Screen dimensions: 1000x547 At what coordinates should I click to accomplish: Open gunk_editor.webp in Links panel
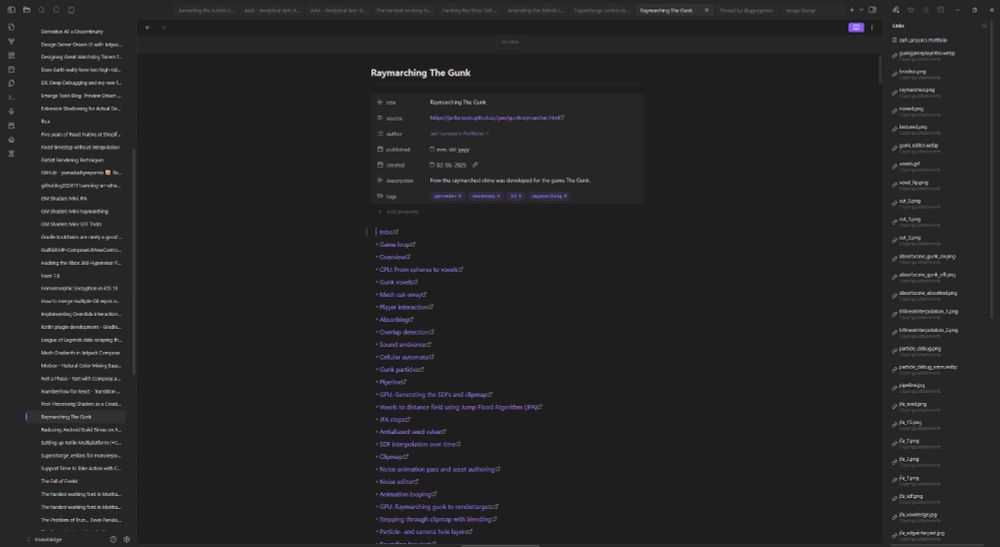(918, 145)
